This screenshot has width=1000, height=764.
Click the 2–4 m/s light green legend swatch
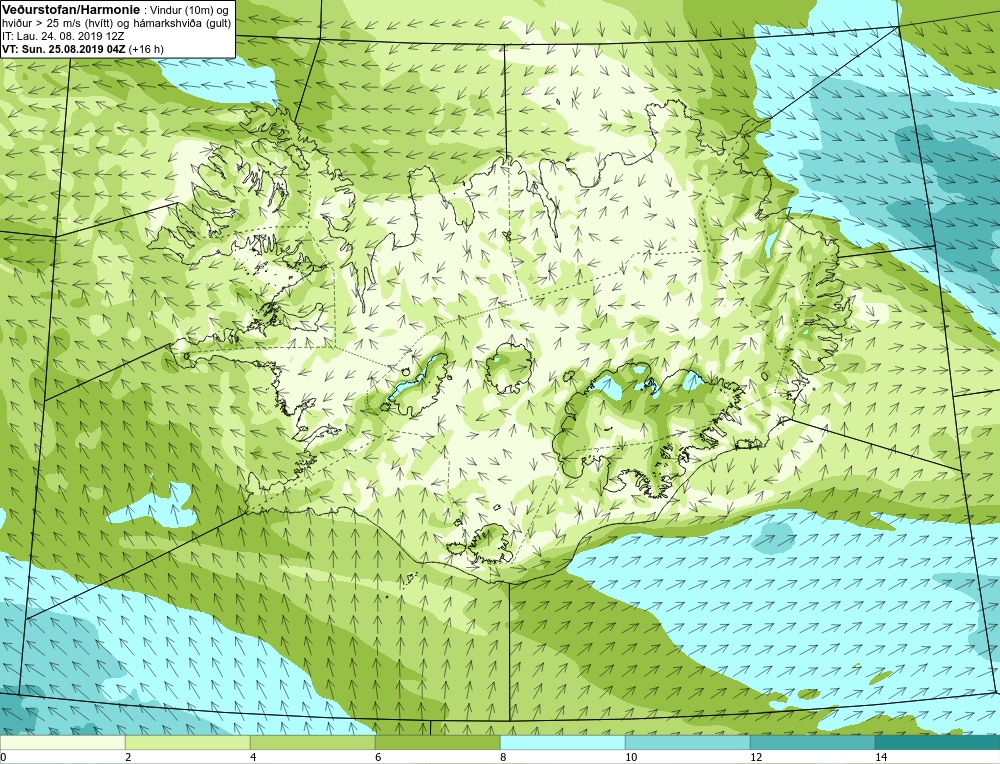coord(188,743)
